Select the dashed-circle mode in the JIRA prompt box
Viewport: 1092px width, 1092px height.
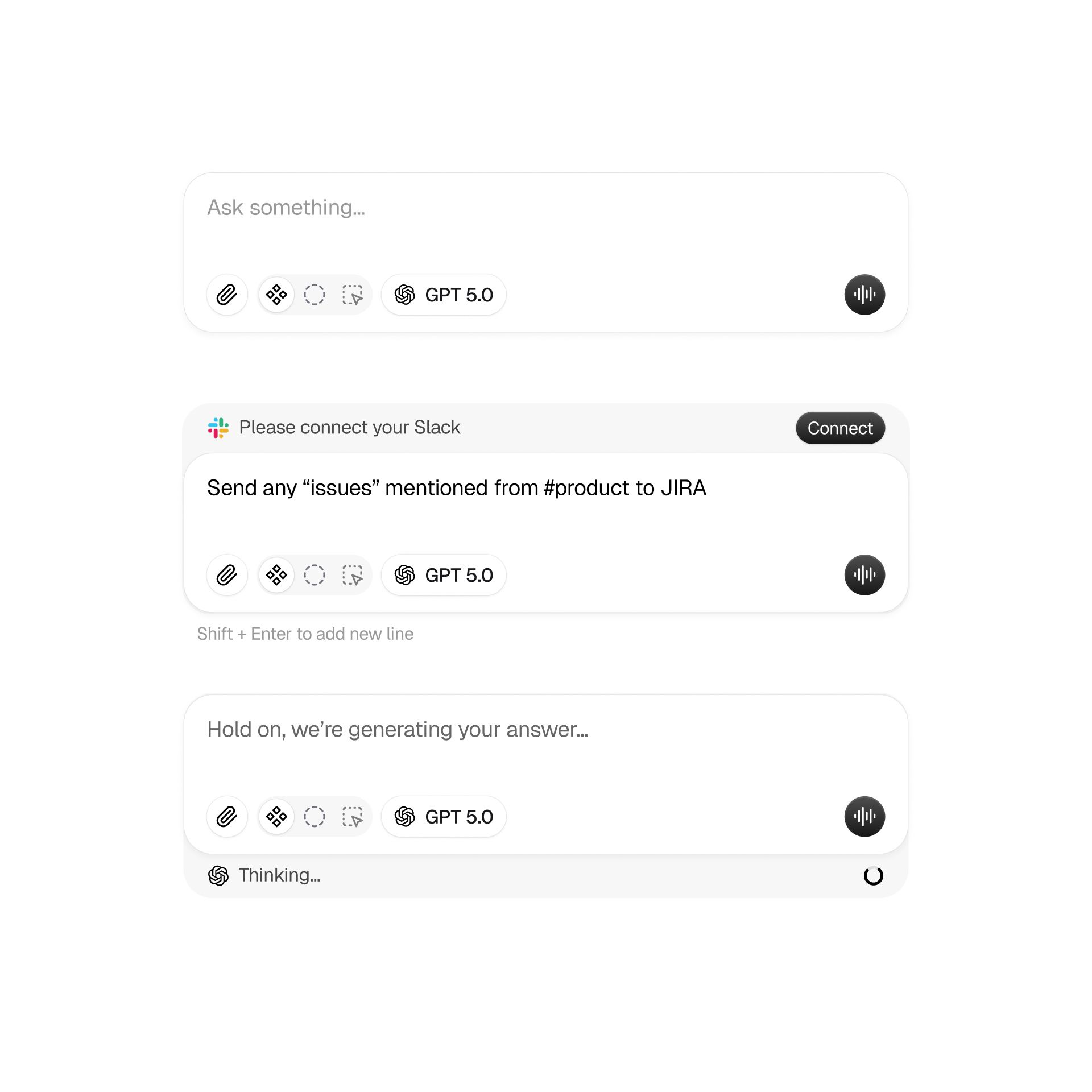pyautogui.click(x=315, y=575)
